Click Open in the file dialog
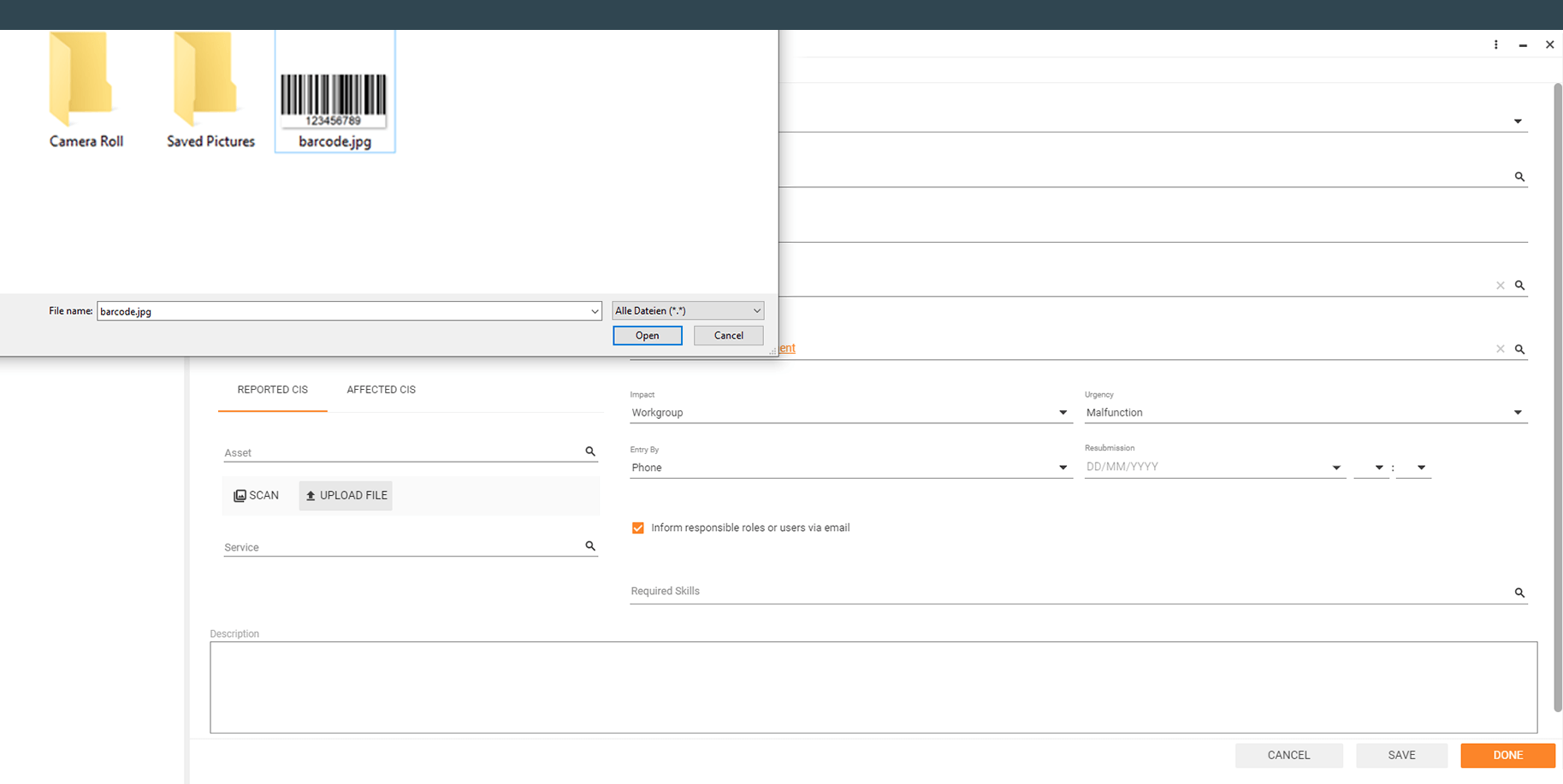This screenshot has height=784, width=1563. pos(647,335)
